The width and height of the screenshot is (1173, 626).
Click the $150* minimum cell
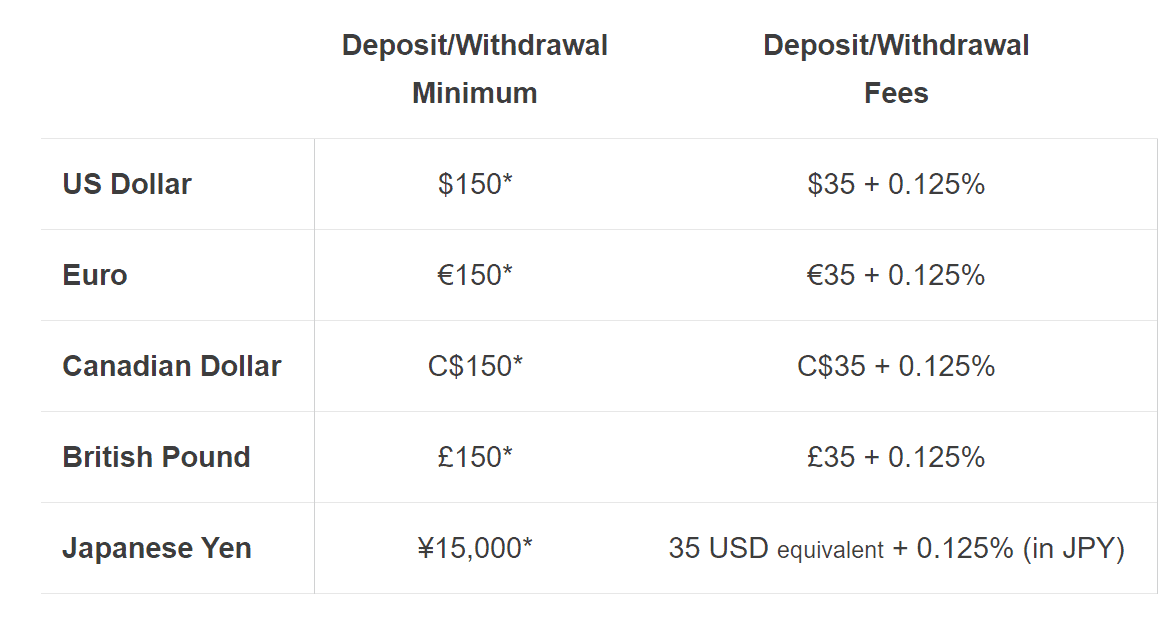(x=475, y=184)
